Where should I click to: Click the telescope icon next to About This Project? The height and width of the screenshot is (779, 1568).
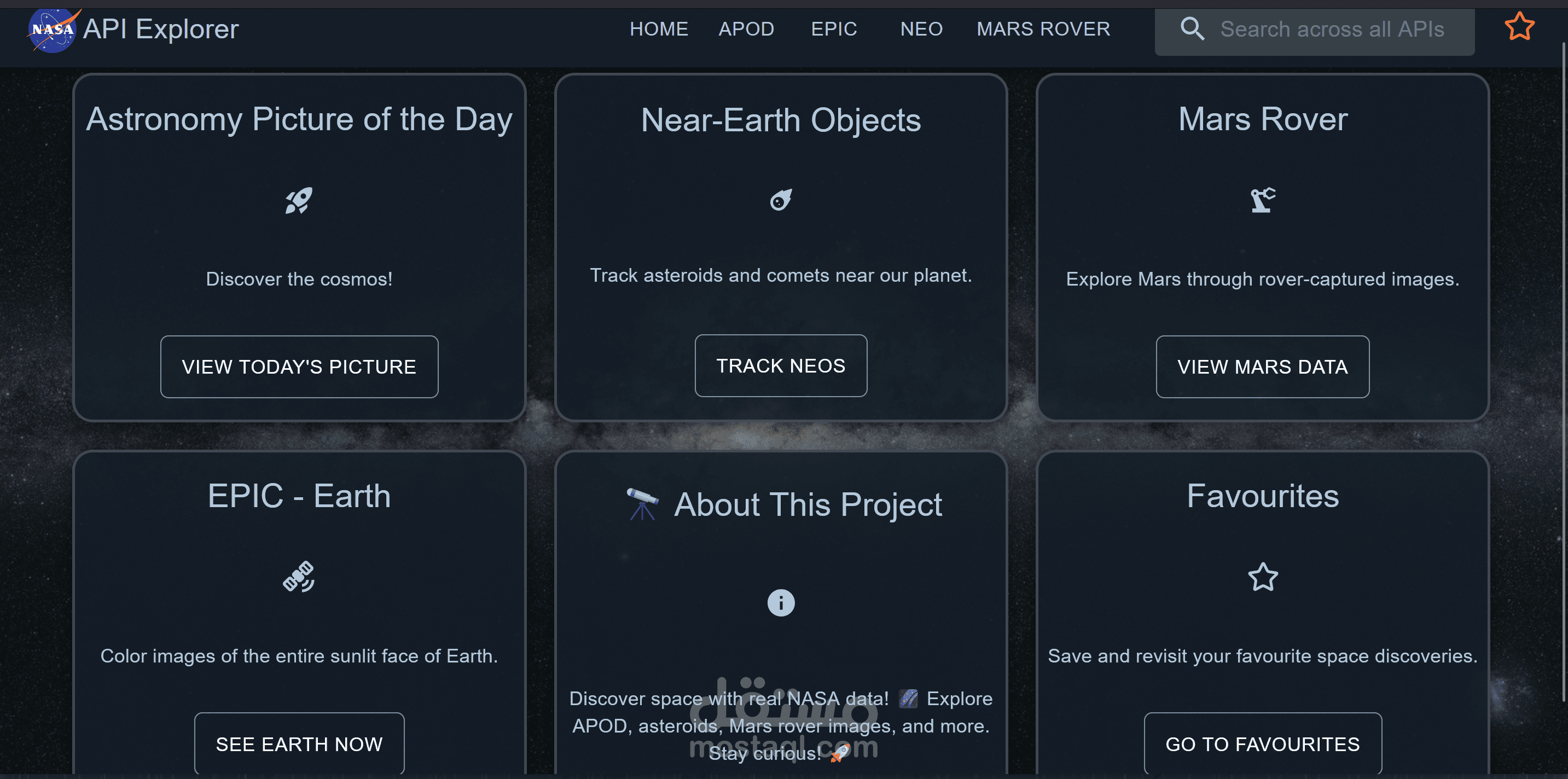pyautogui.click(x=643, y=503)
